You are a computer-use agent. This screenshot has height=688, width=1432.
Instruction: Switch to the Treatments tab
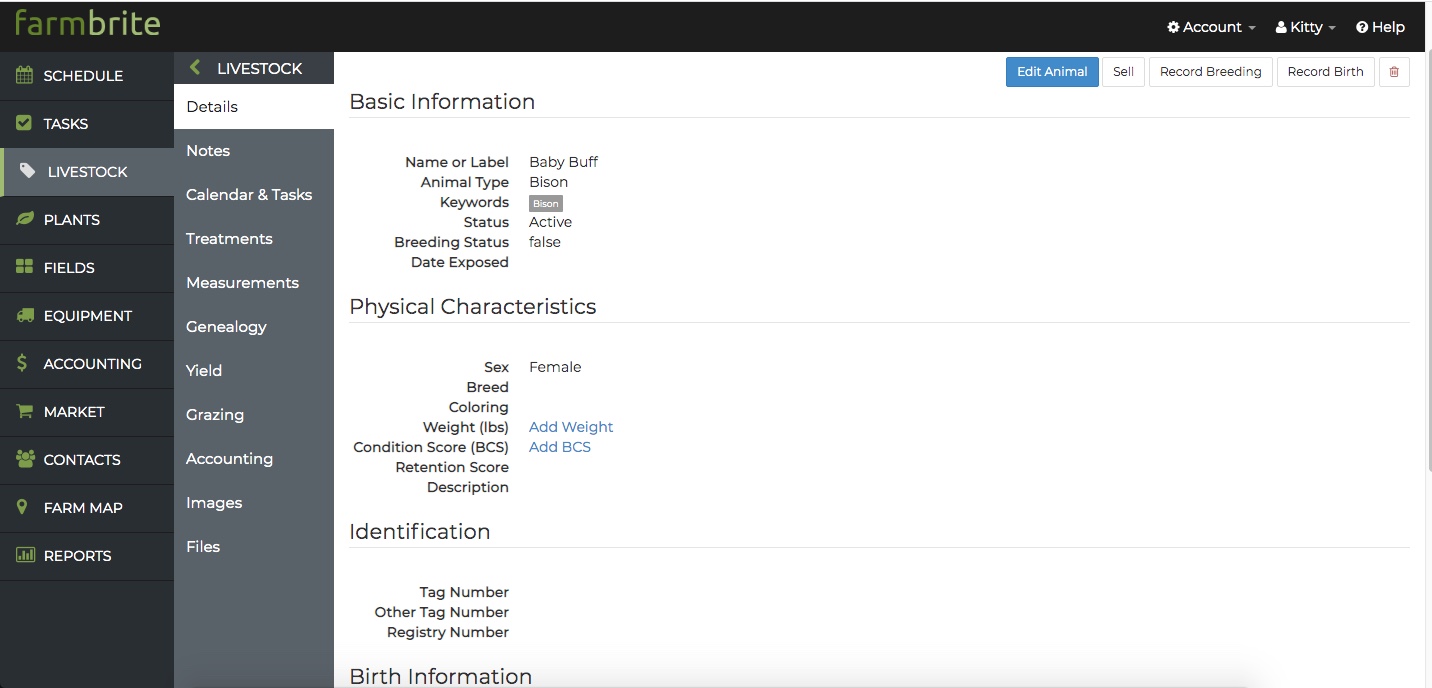[229, 238]
